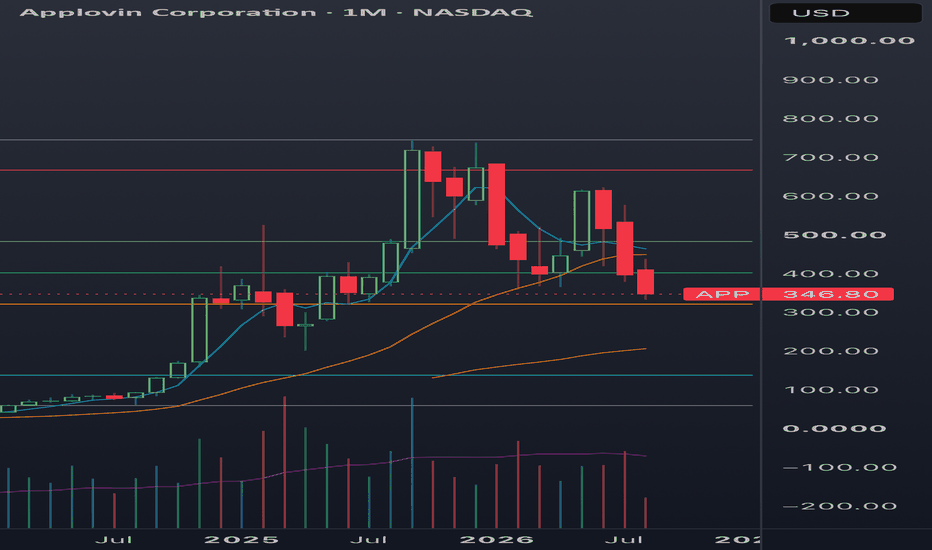Click the 0.0000 price axis label
932x550 pixels.
(x=835, y=428)
